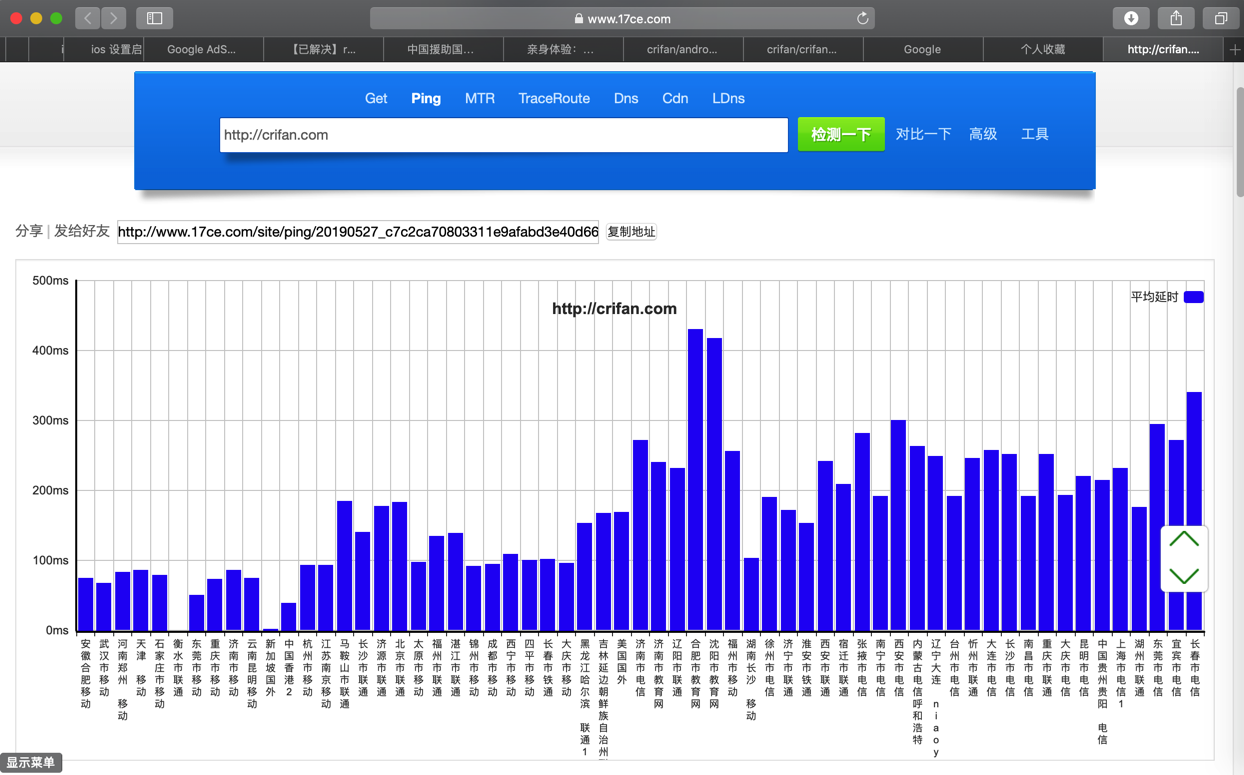Click the green scroll-up chevron
This screenshot has width=1244, height=775.
(1184, 540)
